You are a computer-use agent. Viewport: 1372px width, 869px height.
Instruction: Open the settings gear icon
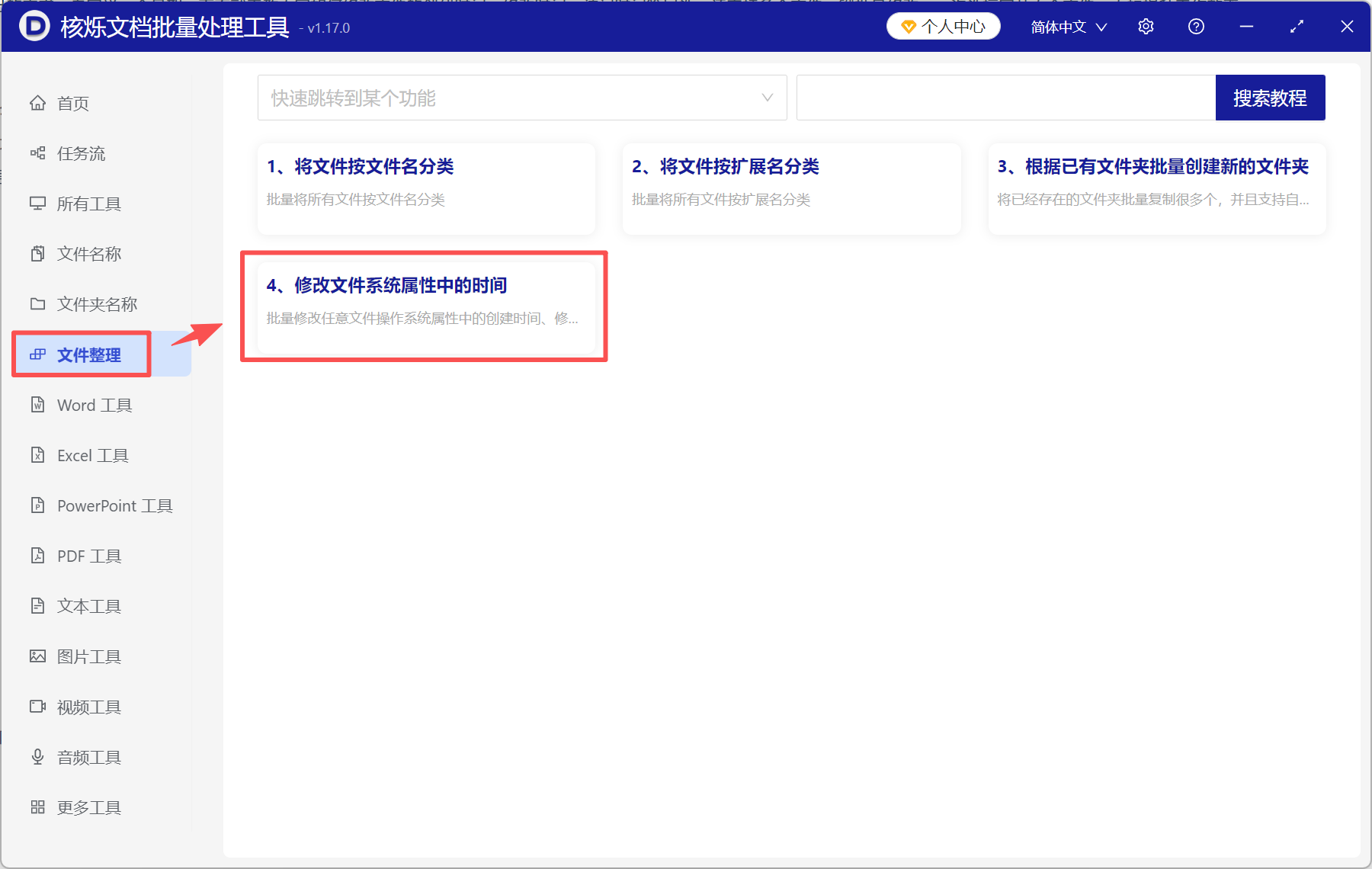[x=1146, y=26]
